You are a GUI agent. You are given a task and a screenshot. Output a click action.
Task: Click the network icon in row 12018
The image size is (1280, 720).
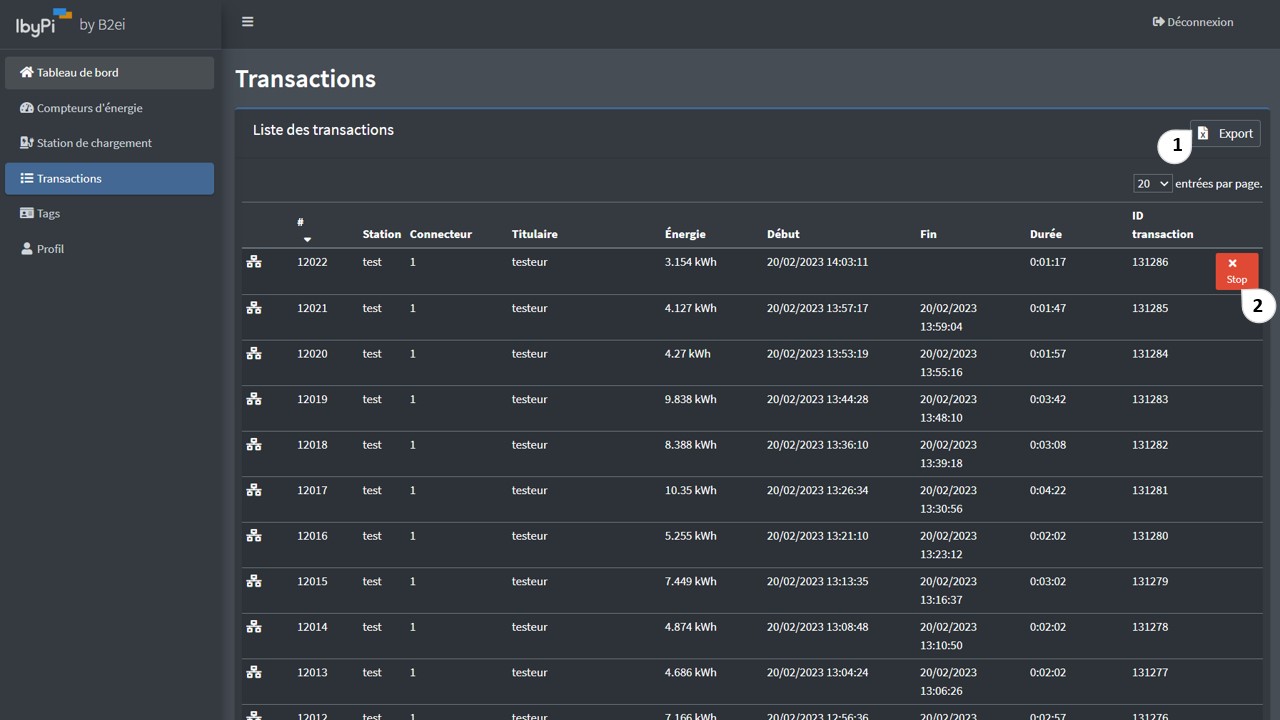254,445
